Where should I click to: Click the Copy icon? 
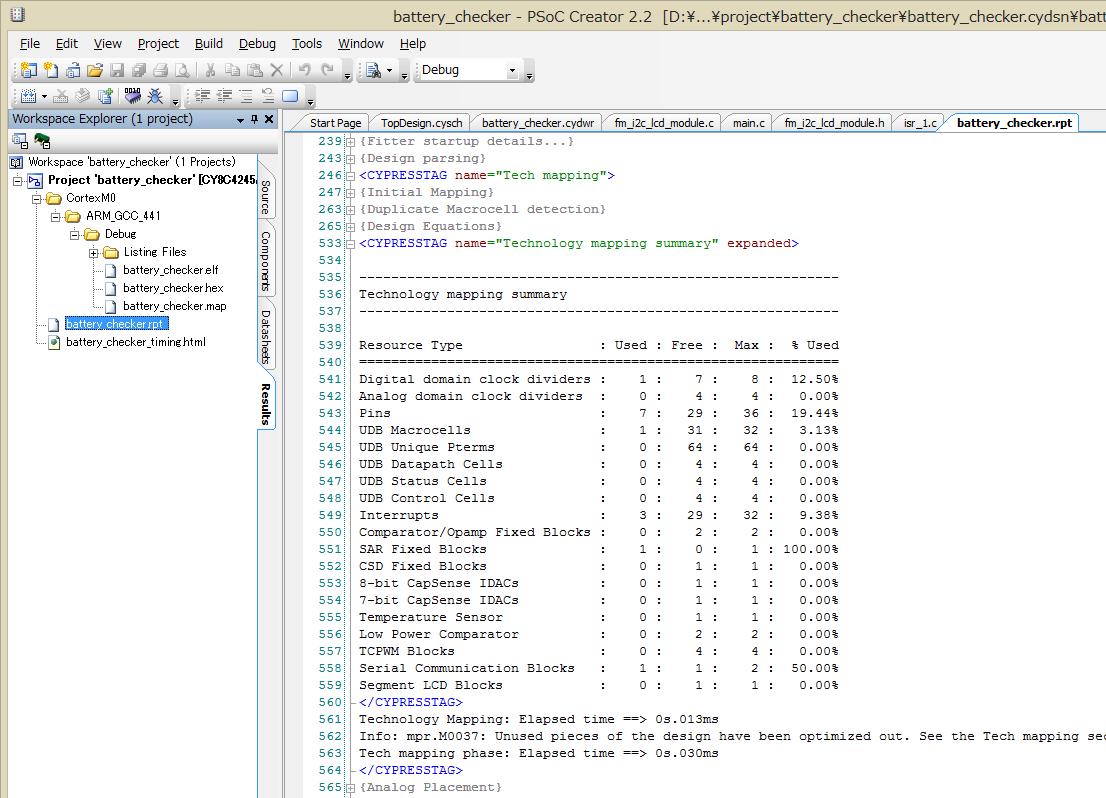tap(232, 70)
